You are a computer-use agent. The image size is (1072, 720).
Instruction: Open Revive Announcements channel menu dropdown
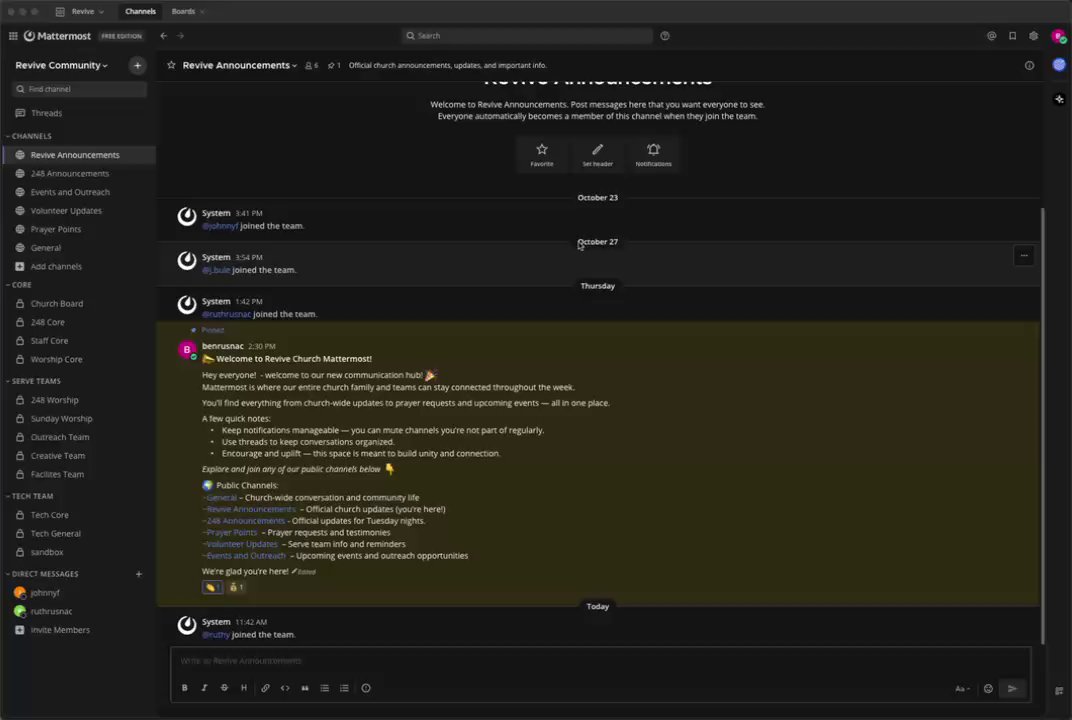coord(239,65)
